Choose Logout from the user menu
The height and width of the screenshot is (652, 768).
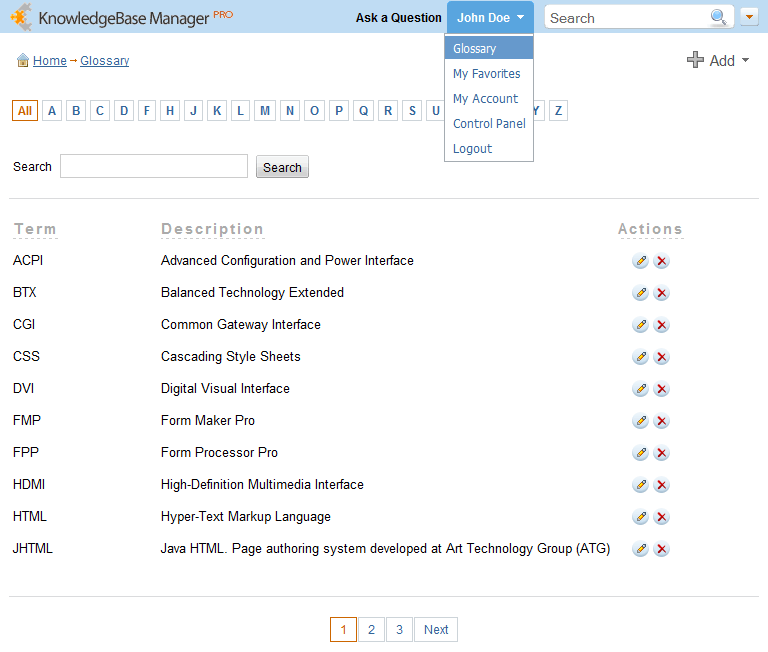coord(473,148)
